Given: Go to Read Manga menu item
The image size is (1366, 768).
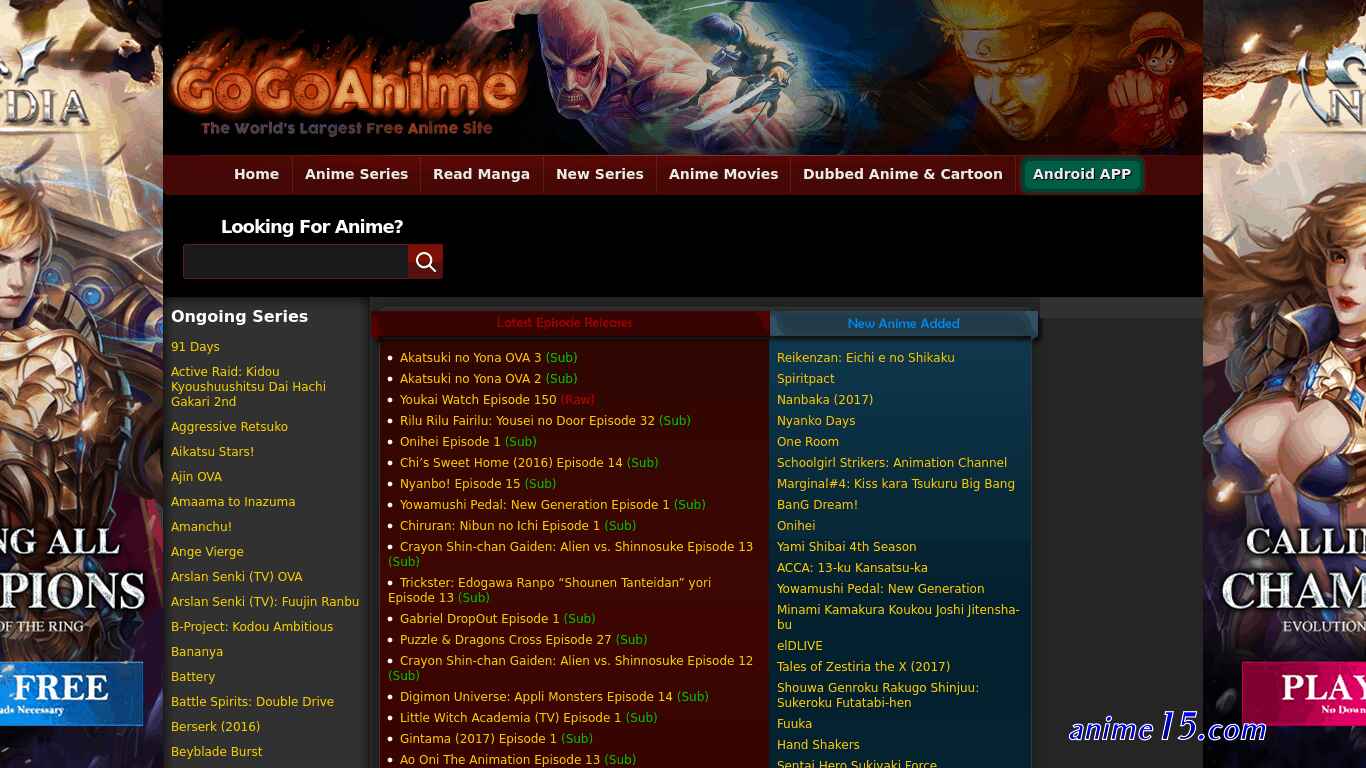Looking at the screenshot, I should click(x=481, y=174).
